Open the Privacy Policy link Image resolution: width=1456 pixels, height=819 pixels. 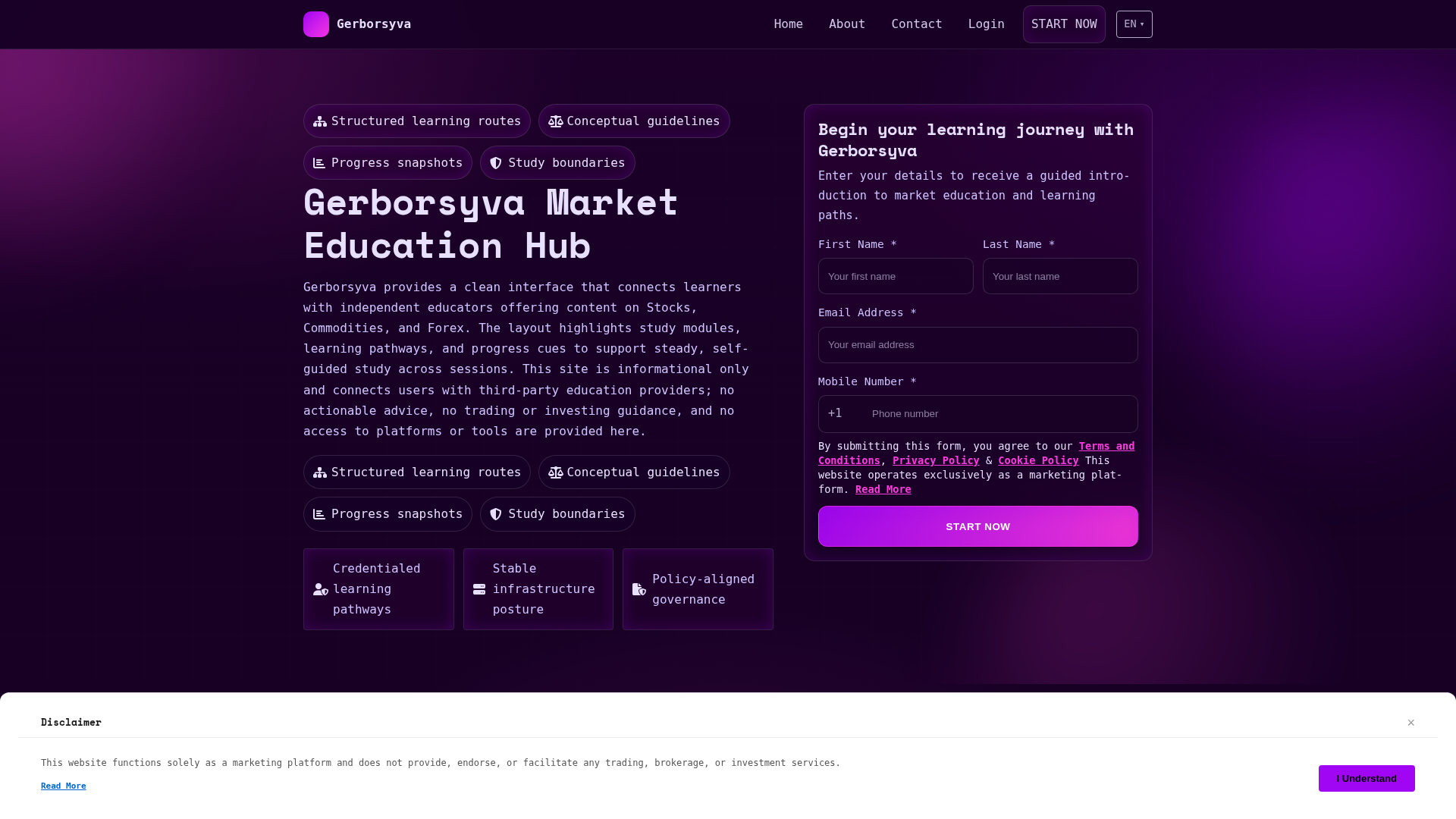936,460
